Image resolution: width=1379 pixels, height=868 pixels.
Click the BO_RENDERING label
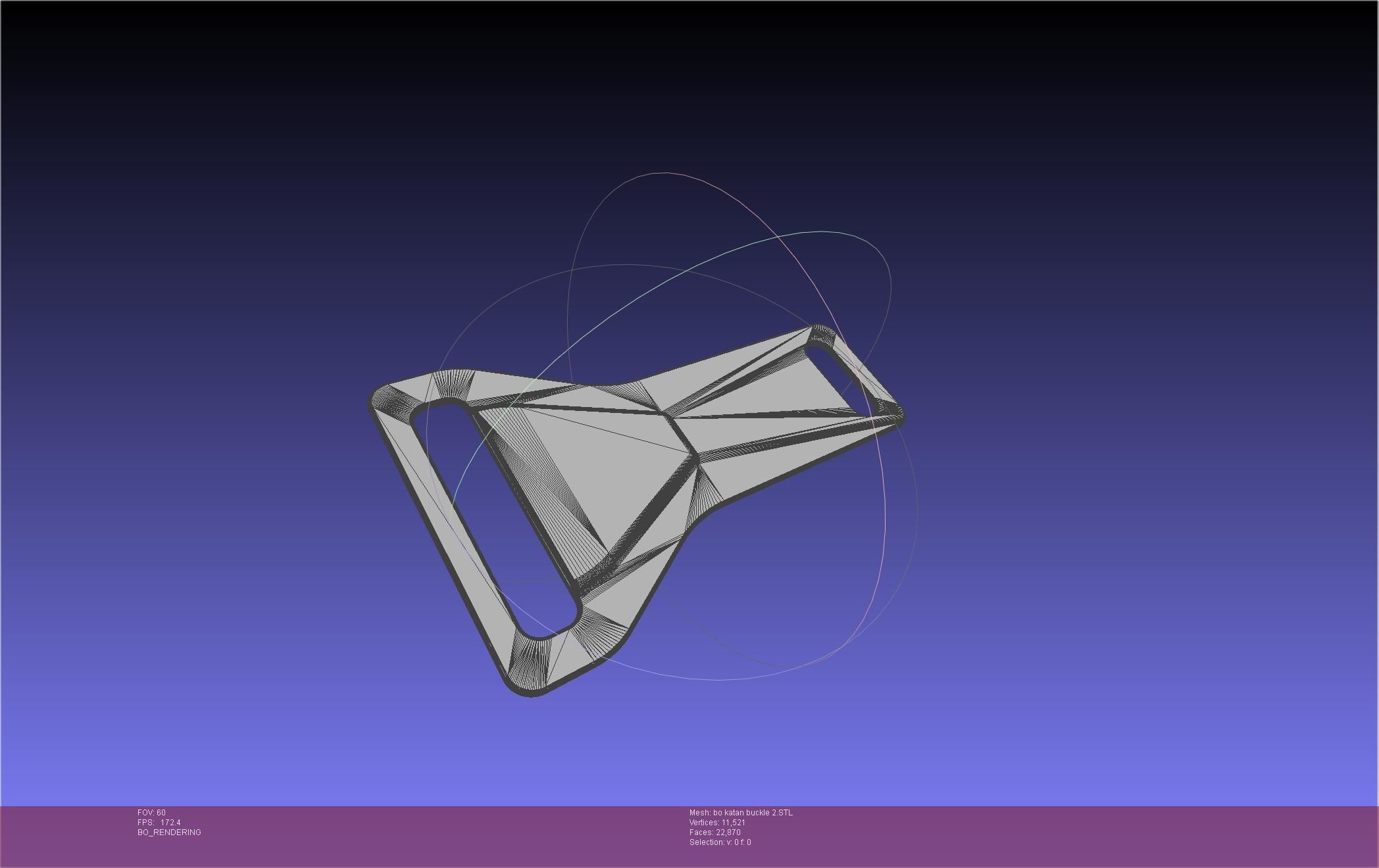[x=169, y=832]
